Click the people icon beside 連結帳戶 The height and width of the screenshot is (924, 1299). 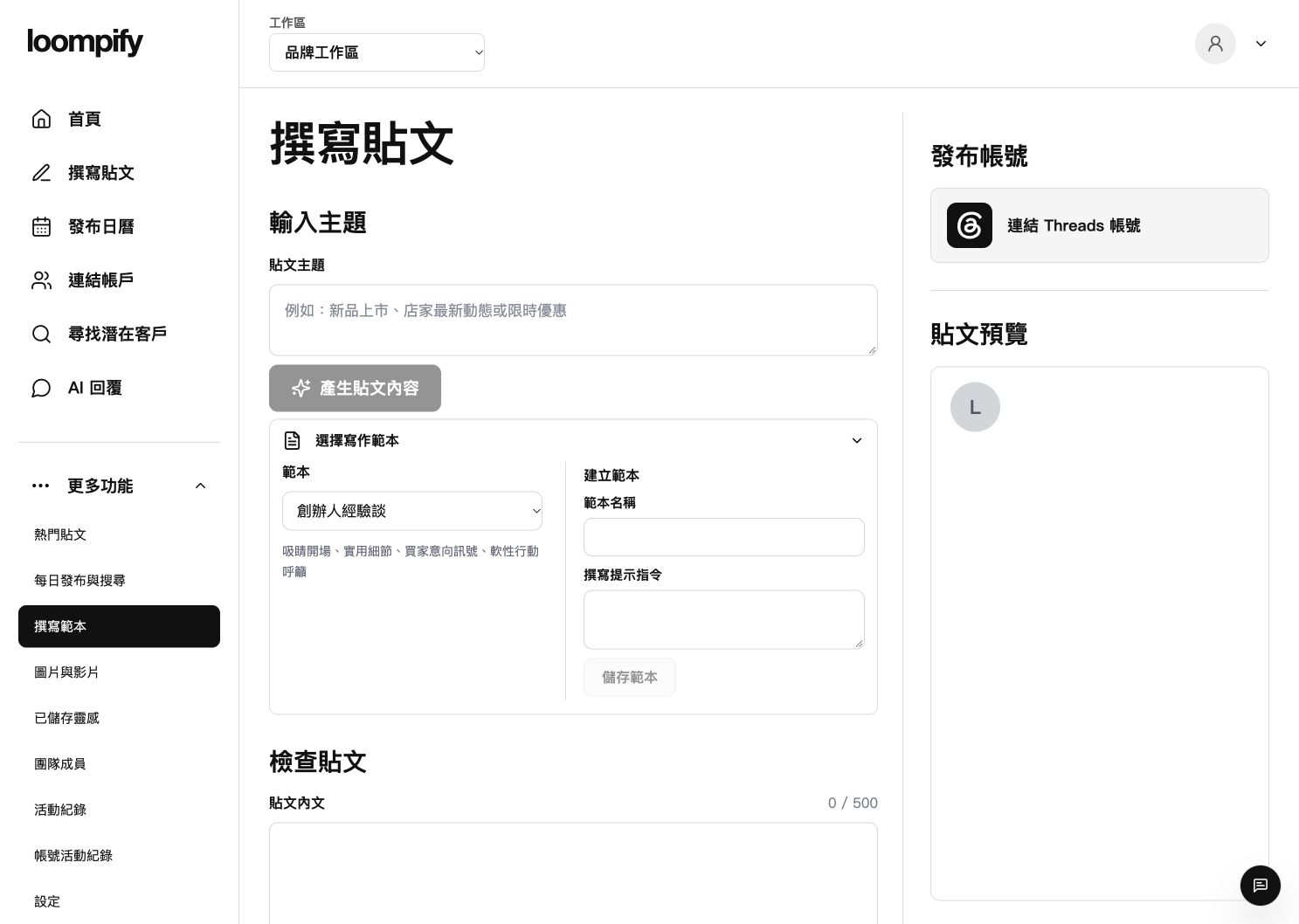pyautogui.click(x=41, y=280)
